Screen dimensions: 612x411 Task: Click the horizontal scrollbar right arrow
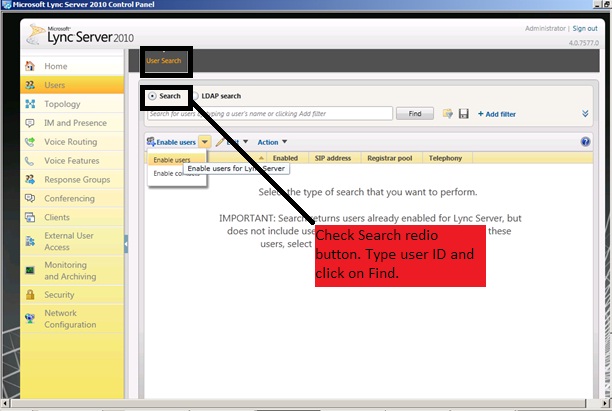pos(606,403)
